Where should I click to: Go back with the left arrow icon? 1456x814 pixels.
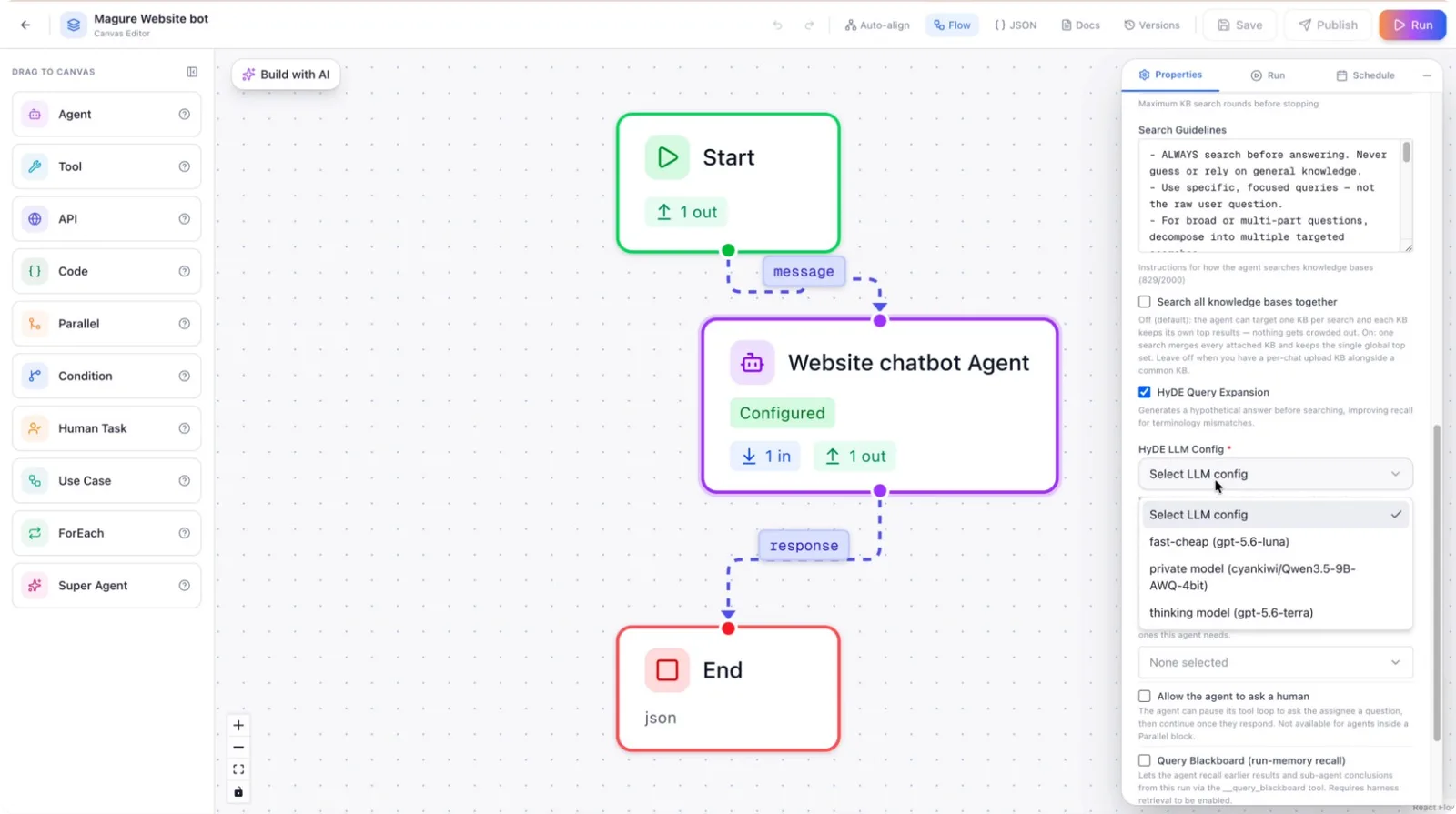click(x=25, y=25)
